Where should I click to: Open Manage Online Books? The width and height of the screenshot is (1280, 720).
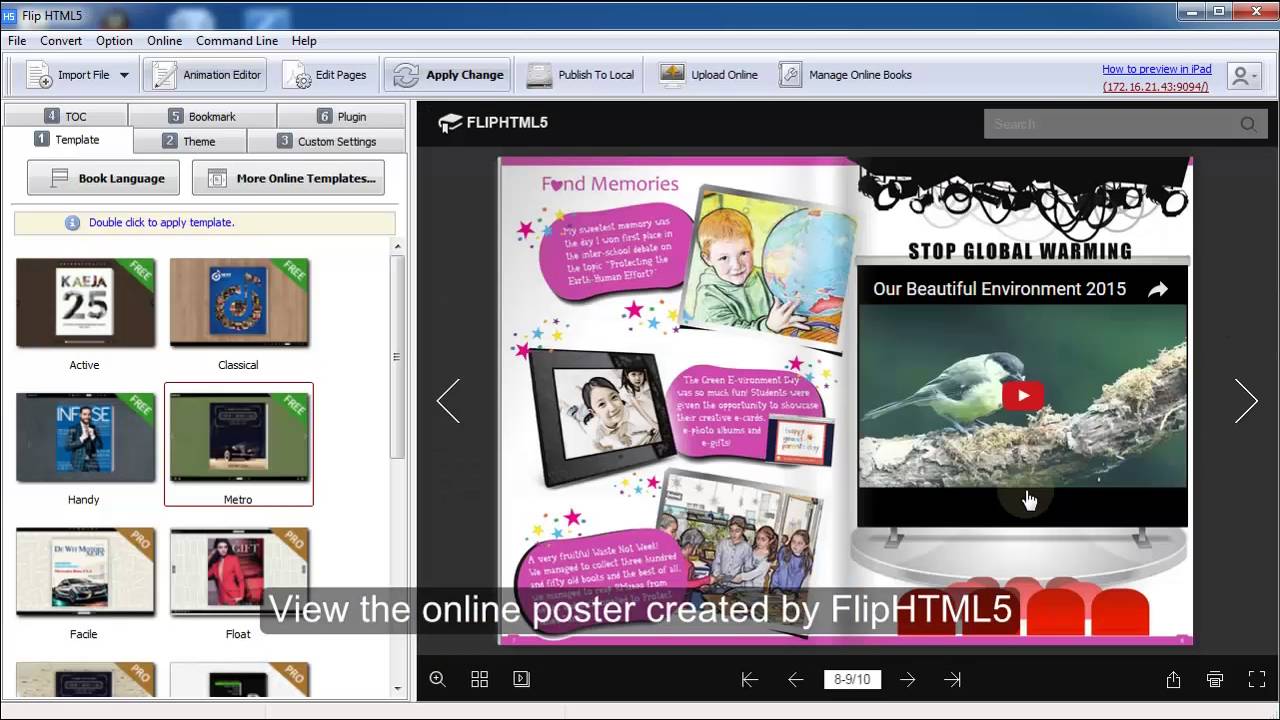tap(846, 75)
